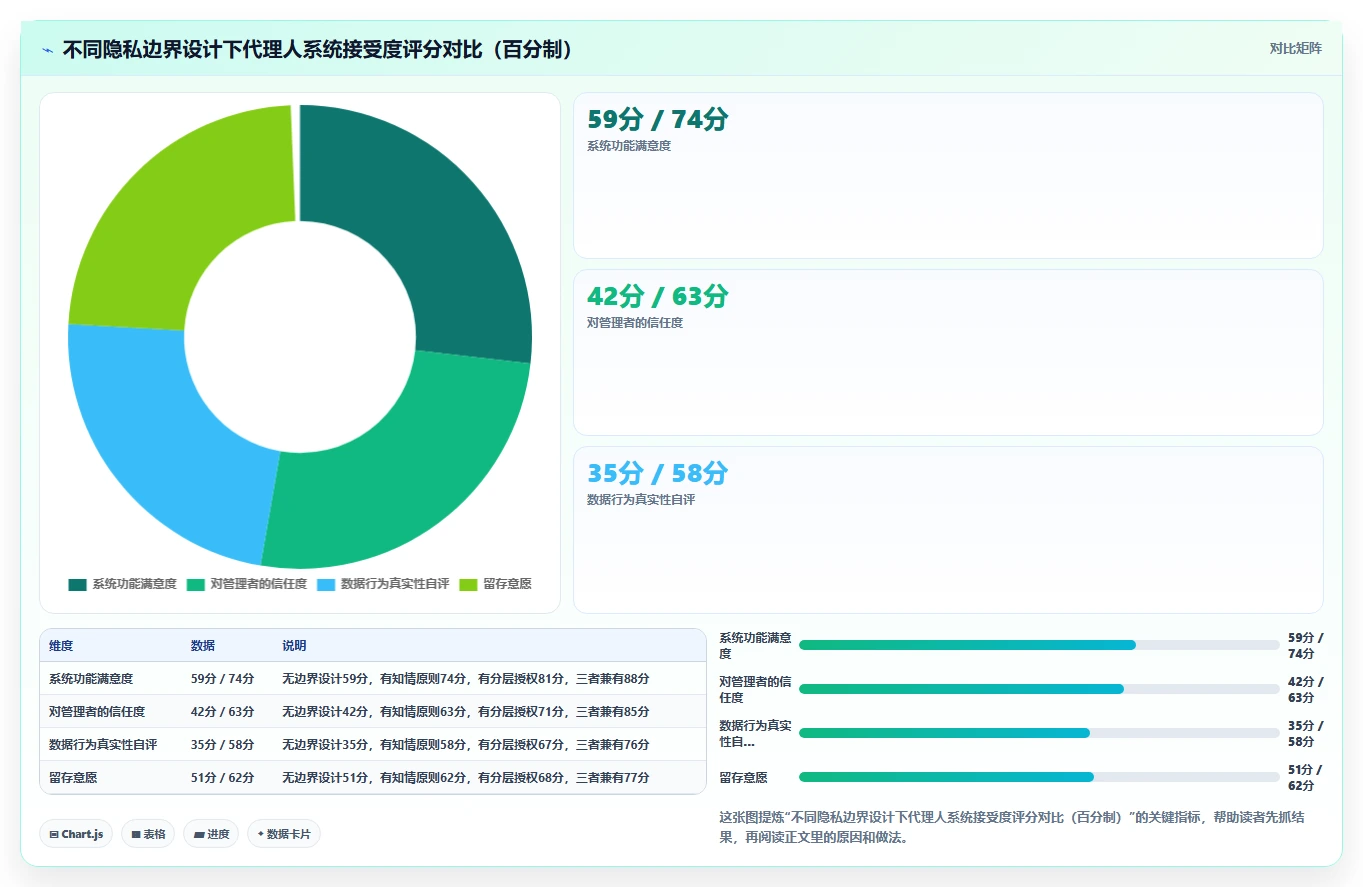Click the 系统功能满意度 table row label

[91, 679]
